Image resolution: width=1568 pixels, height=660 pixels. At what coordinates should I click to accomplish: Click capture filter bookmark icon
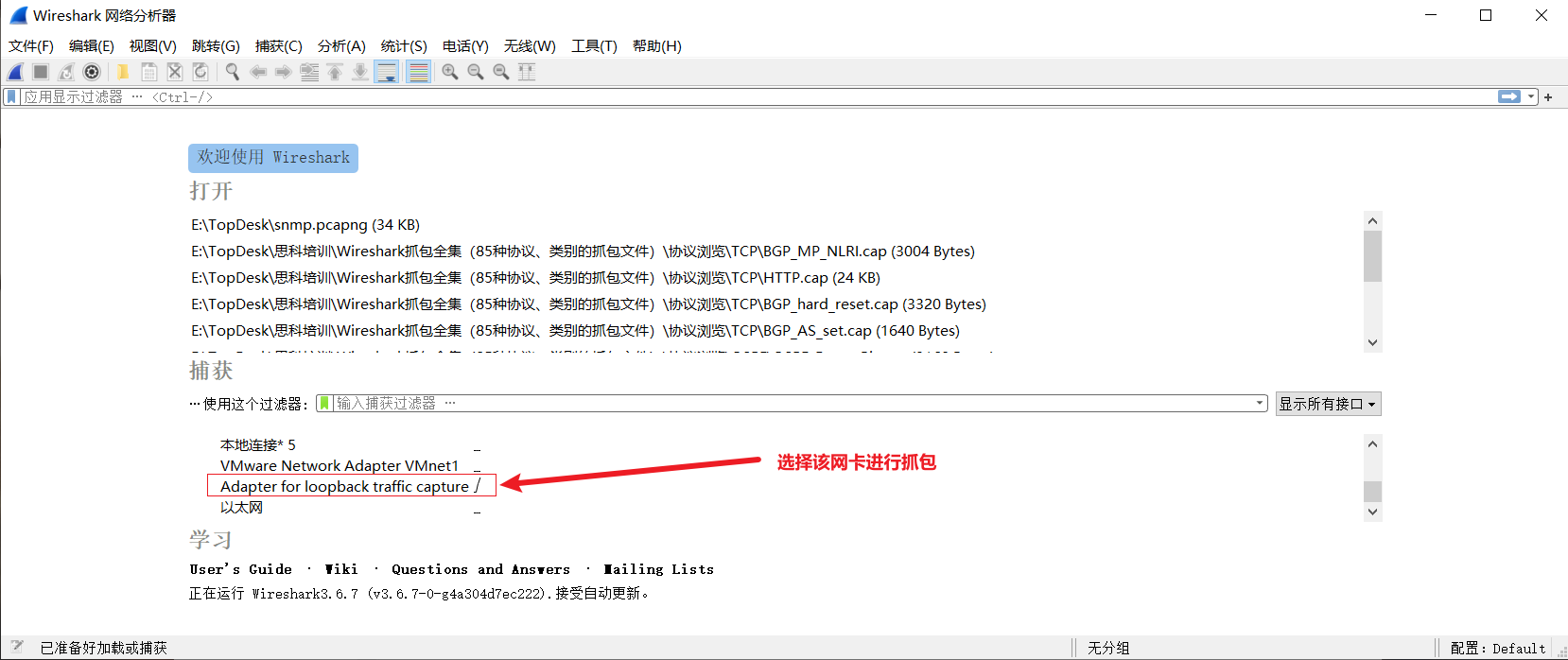point(324,404)
